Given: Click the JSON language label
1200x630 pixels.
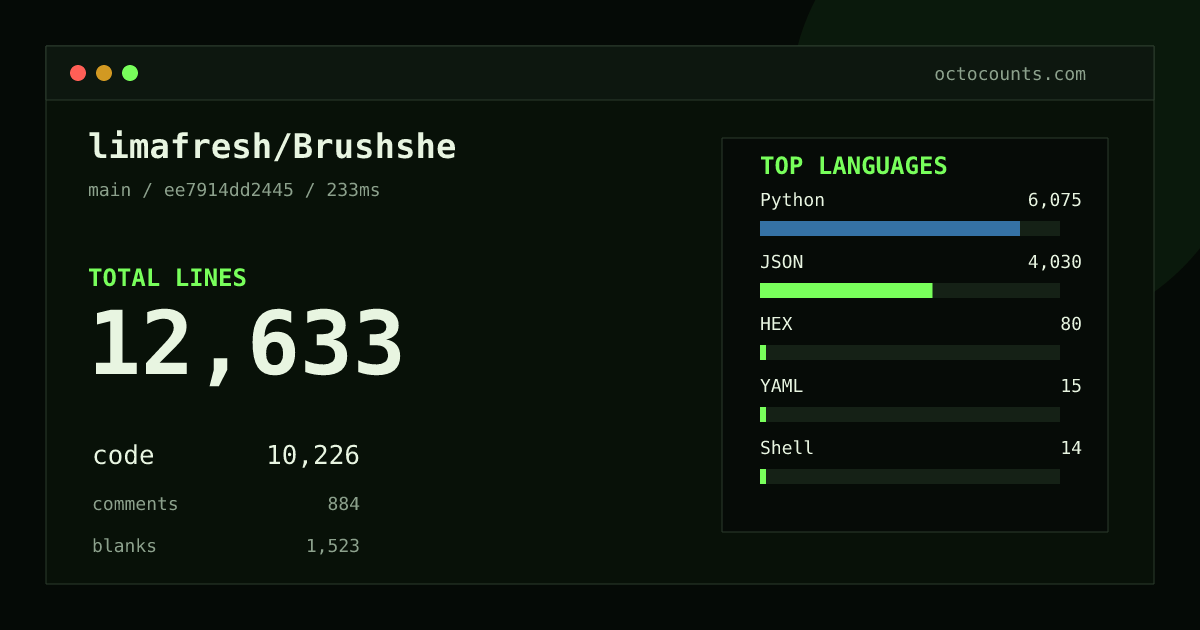Looking at the screenshot, I should click(781, 262).
